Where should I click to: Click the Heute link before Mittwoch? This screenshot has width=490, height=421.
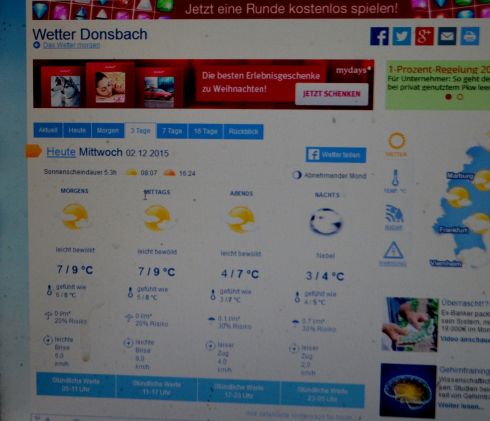(x=61, y=152)
